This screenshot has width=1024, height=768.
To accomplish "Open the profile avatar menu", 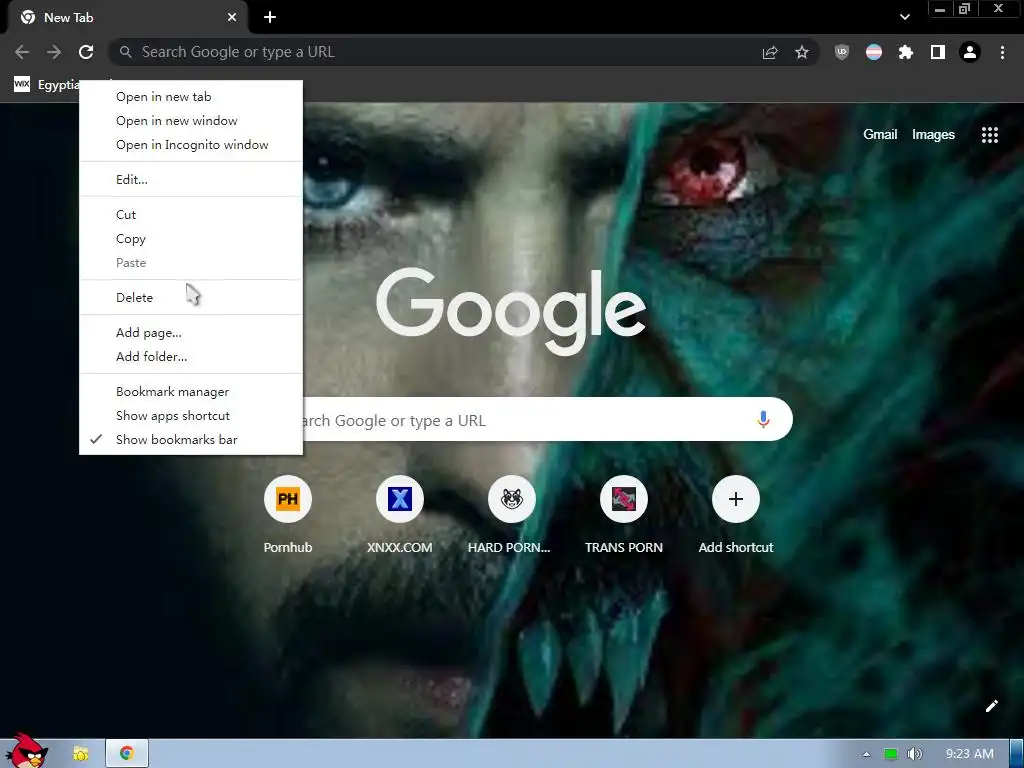I will [970, 52].
